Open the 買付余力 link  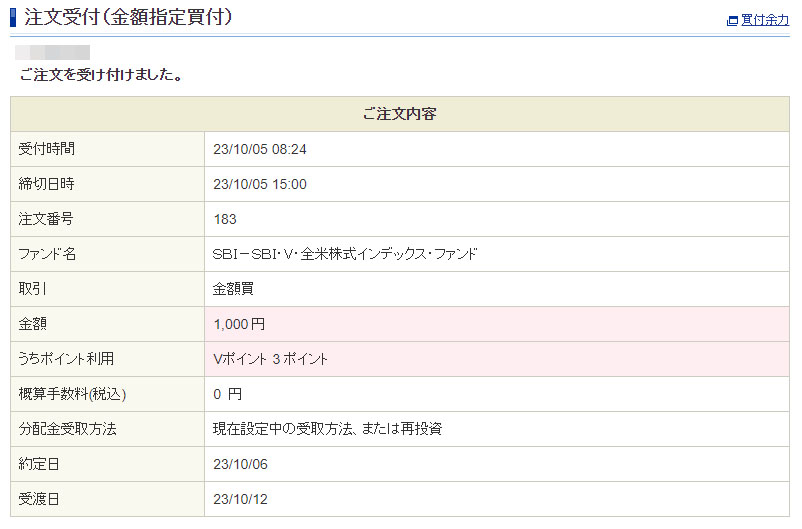tap(765, 20)
